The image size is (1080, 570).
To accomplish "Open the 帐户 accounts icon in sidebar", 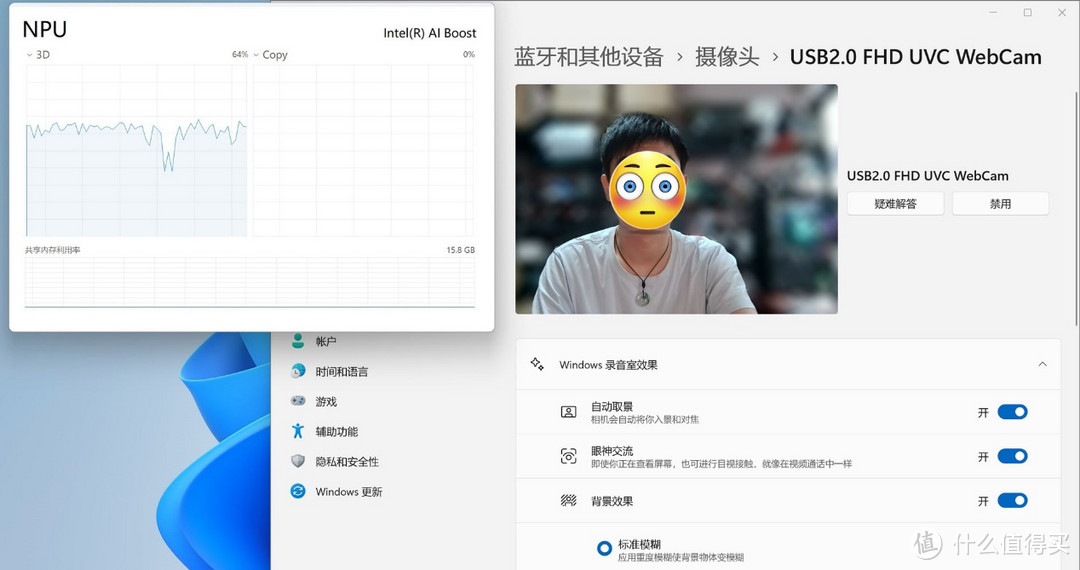I will (x=298, y=341).
